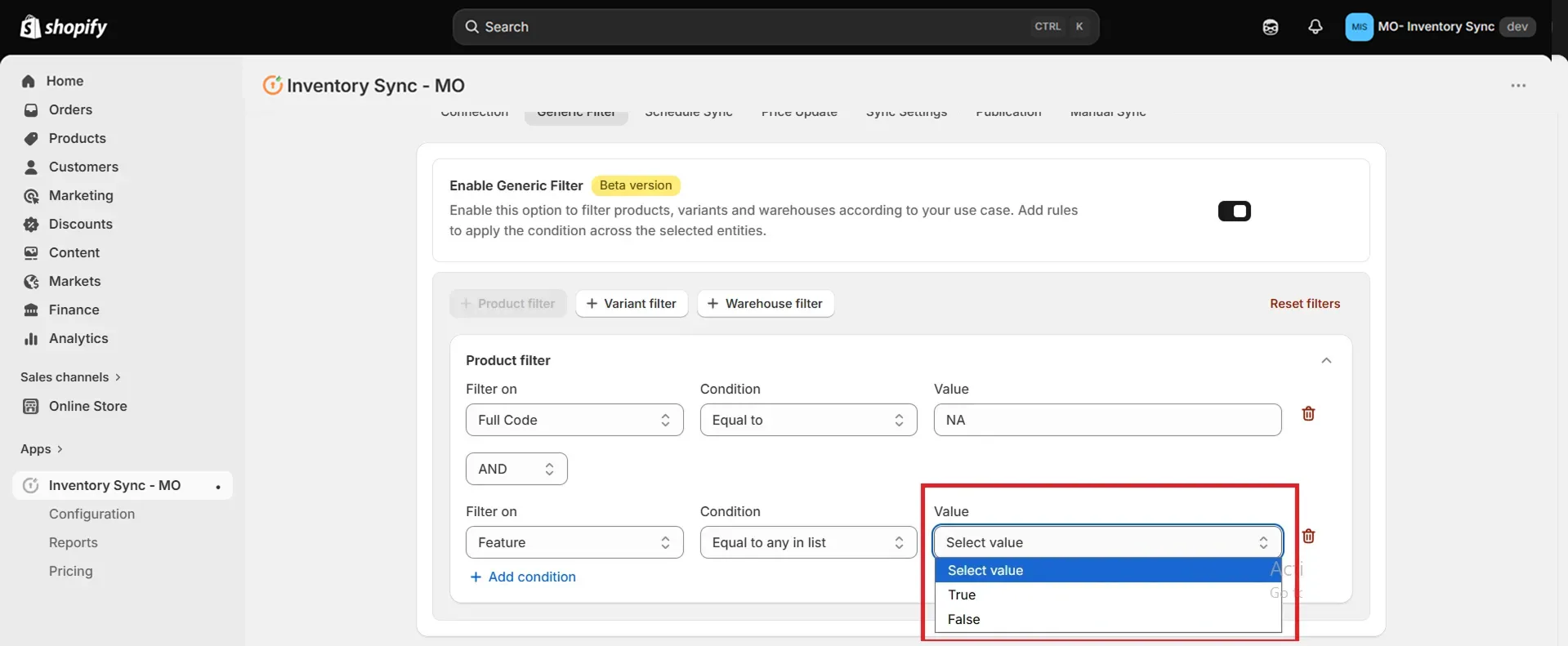Expand the Sales channels section
Viewport: 1568px width, 646px height.
[71, 377]
